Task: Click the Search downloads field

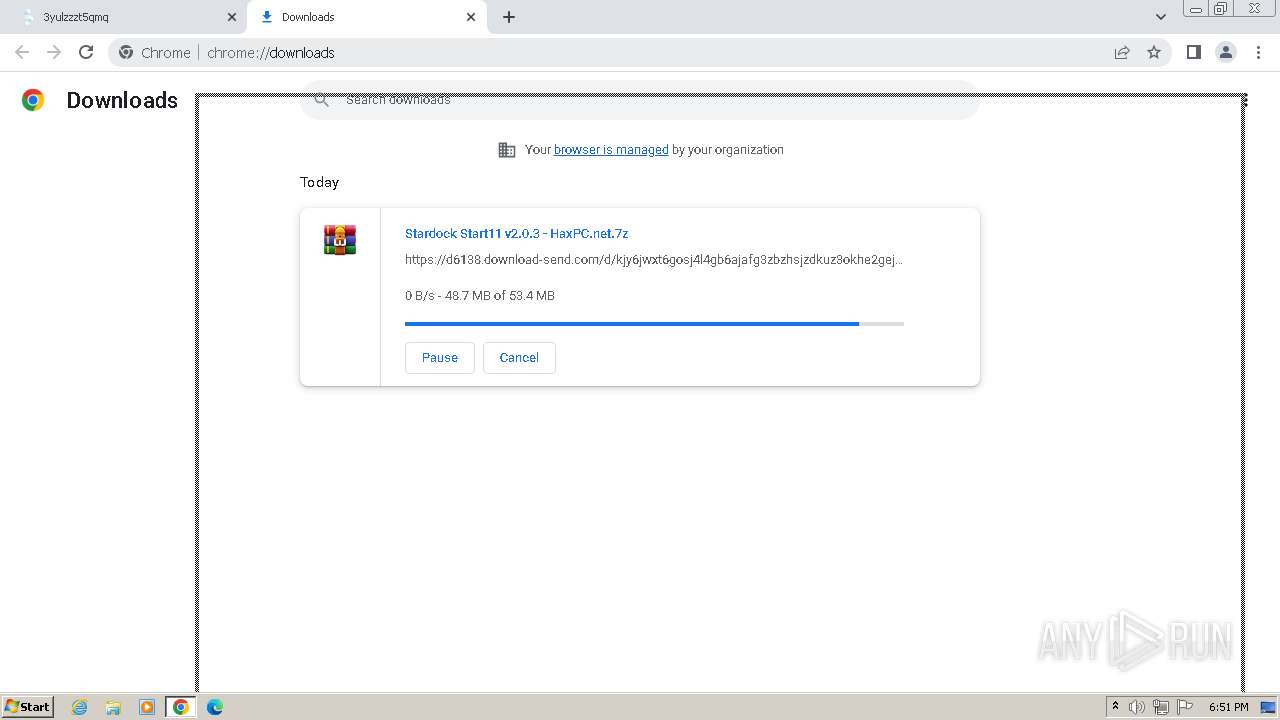Action: click(x=640, y=100)
